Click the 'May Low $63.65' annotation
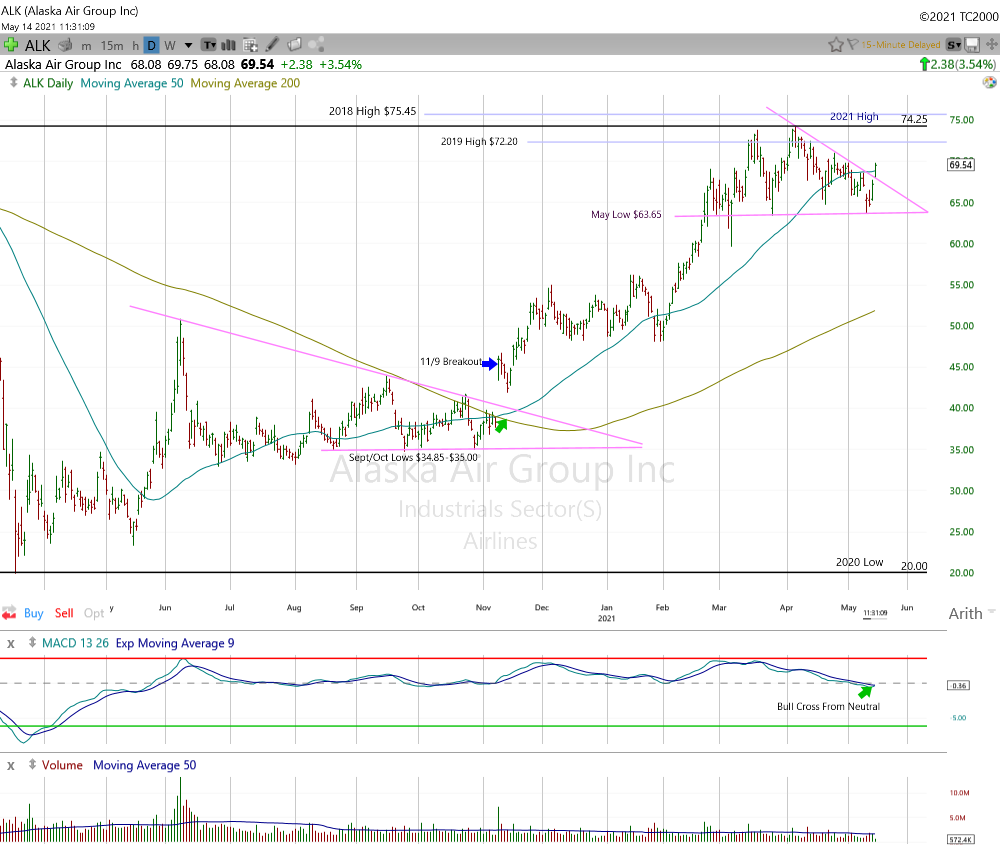 click(626, 214)
